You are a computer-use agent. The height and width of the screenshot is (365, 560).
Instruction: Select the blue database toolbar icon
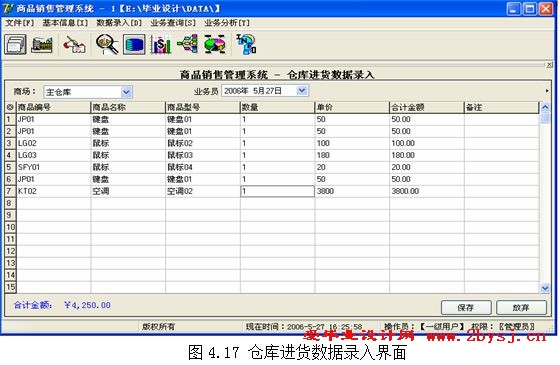(134, 45)
